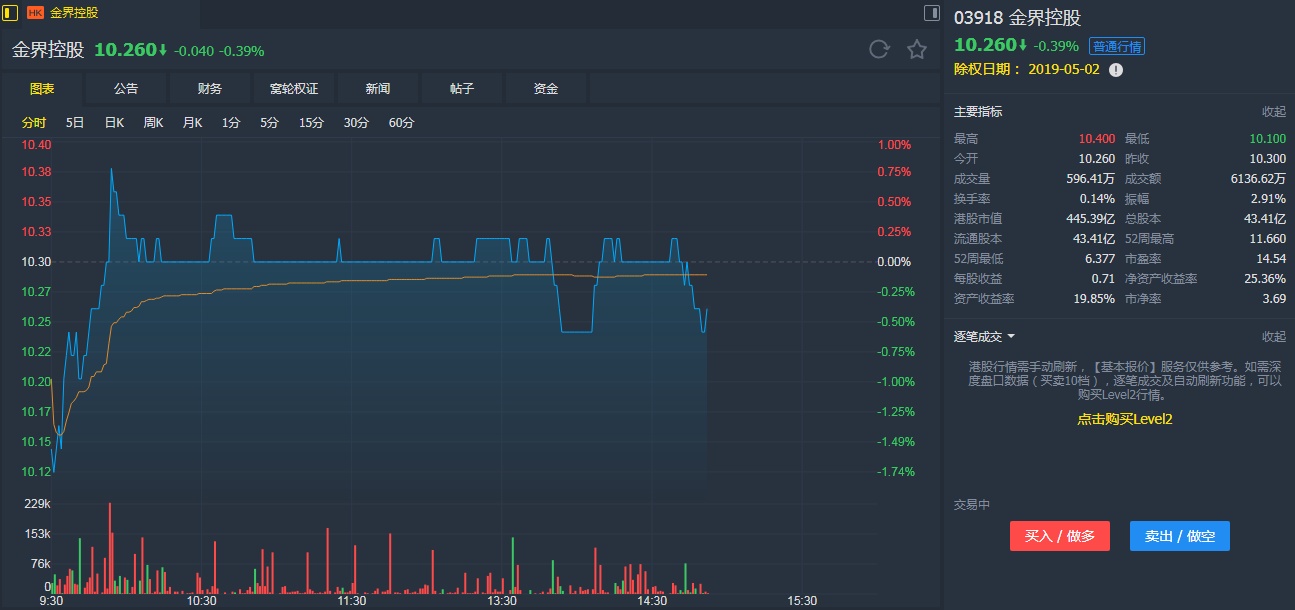This screenshot has width=1295, height=610.
Task: Toggle the right sidebar panel icon
Action: click(932, 13)
